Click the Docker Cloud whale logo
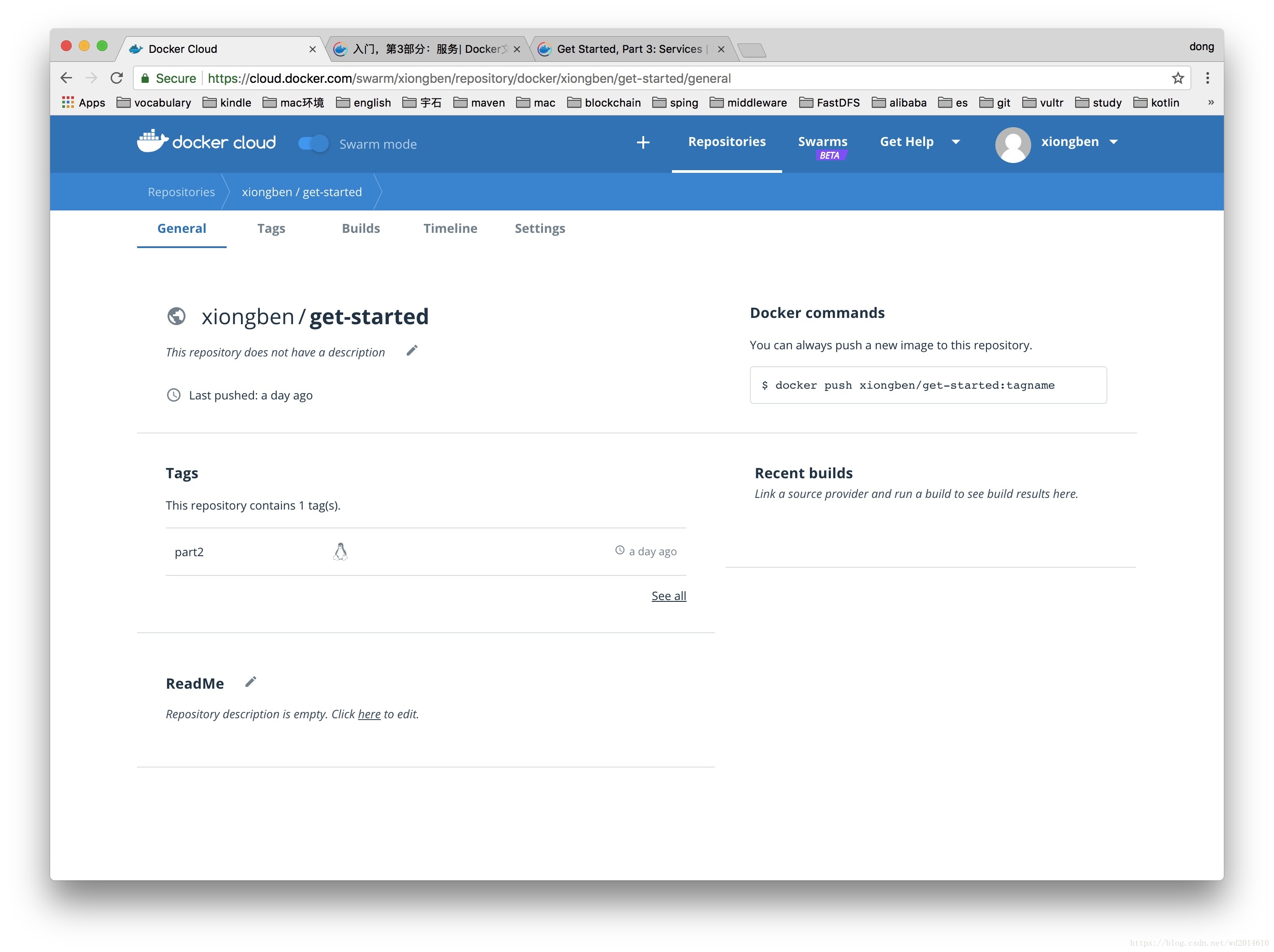This screenshot has height=952, width=1274. (206, 142)
